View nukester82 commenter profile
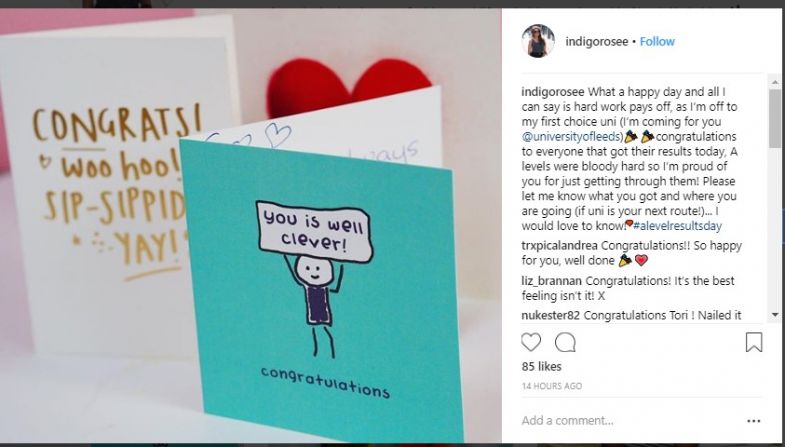Viewport: 785px width, 447px height. (x=551, y=315)
